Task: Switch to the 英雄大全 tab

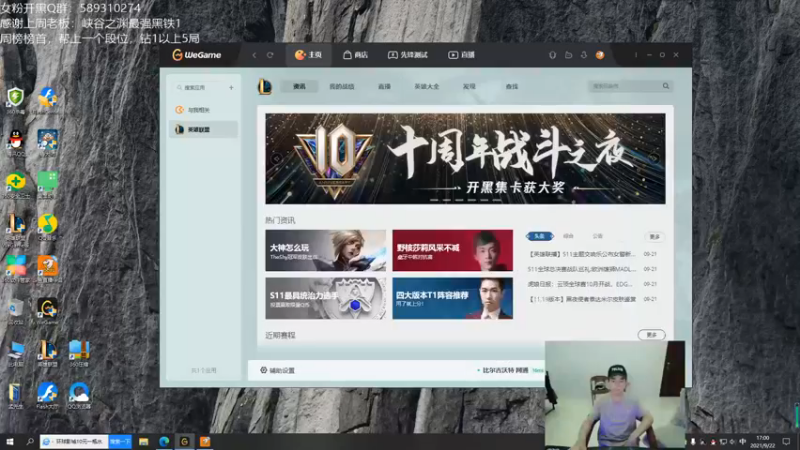Action: click(427, 87)
